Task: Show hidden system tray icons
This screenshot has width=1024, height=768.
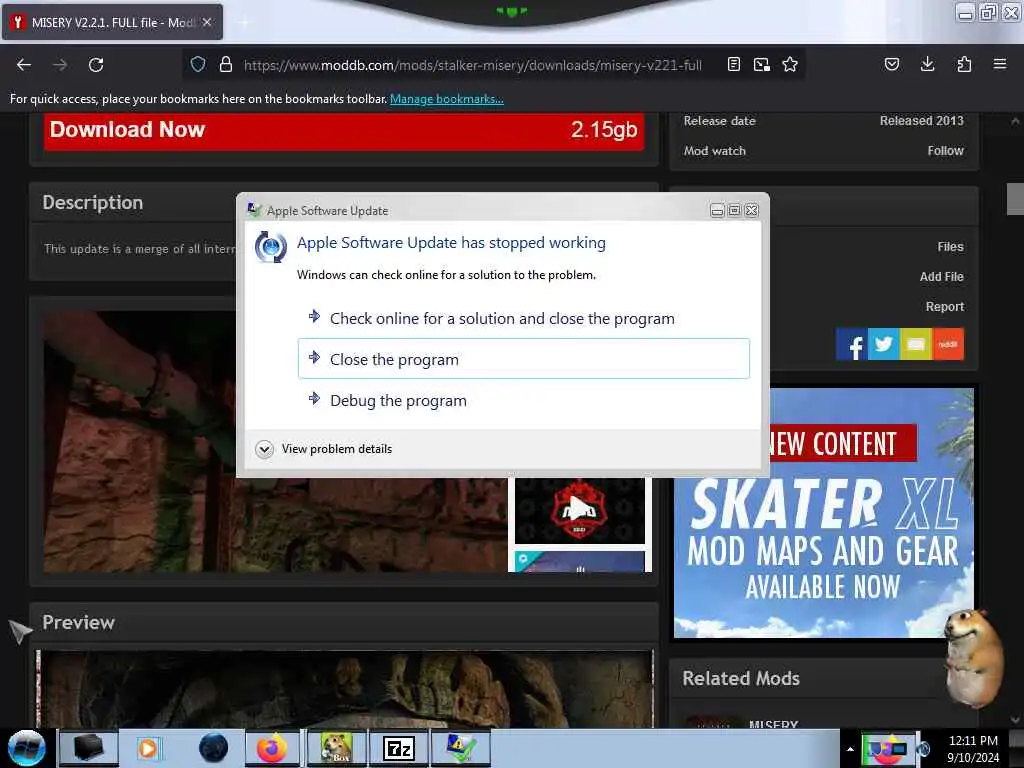Action: coord(850,749)
